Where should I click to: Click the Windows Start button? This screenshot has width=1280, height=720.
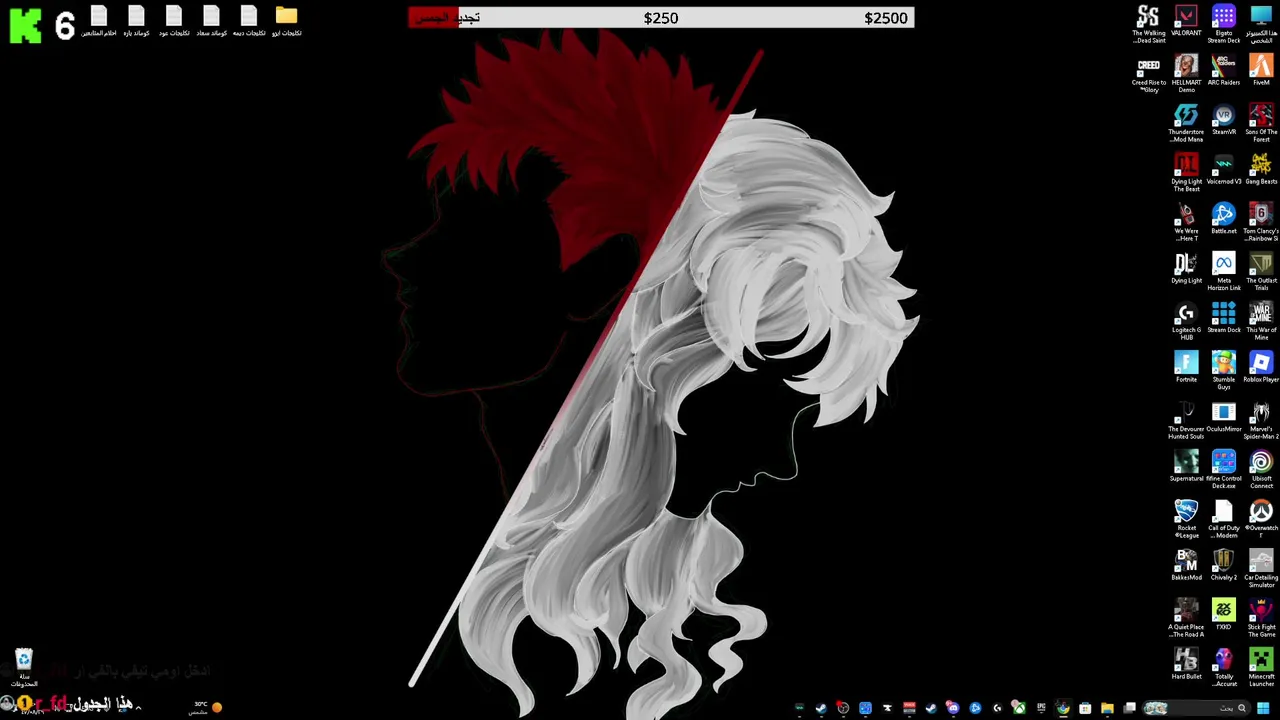coord(1261,708)
